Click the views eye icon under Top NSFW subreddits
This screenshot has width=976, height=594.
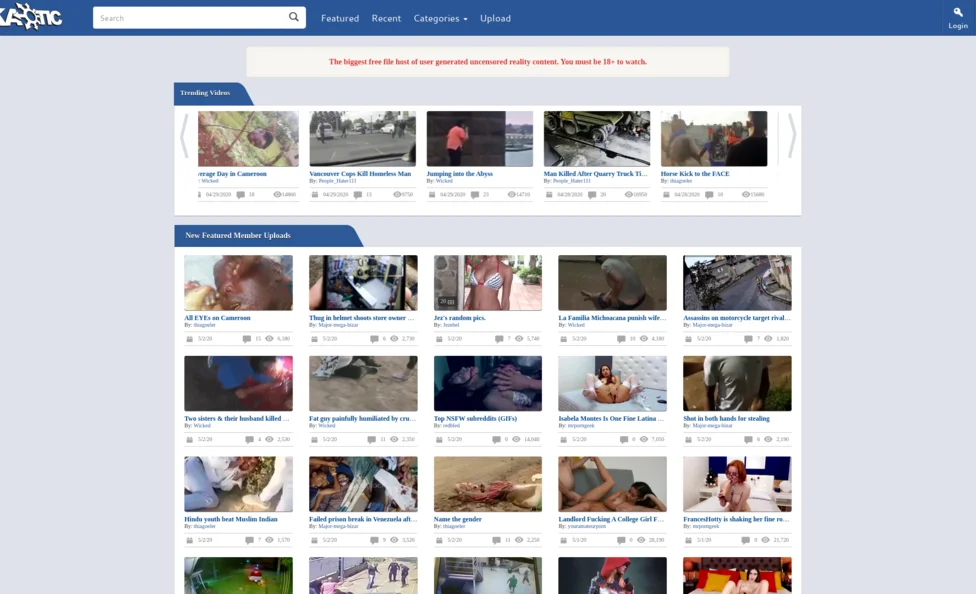(516, 440)
